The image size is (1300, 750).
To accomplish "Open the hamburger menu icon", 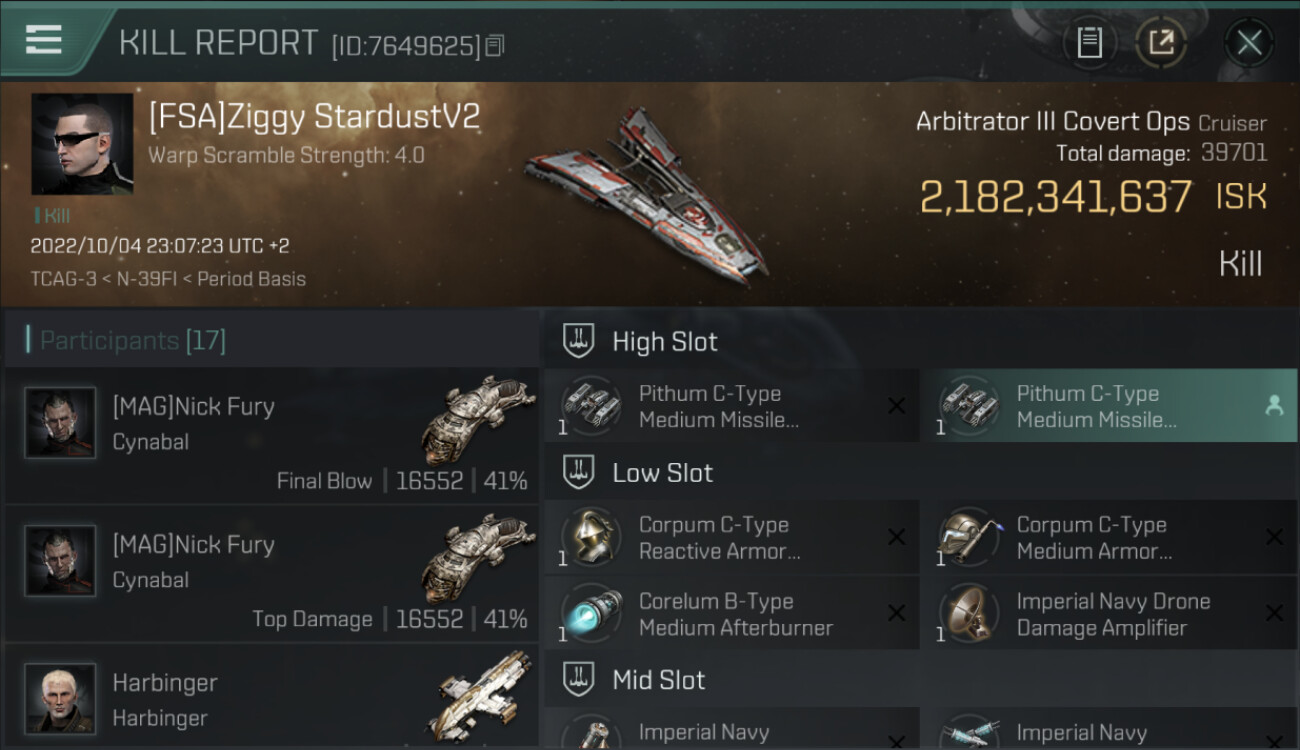I will 44,40.
